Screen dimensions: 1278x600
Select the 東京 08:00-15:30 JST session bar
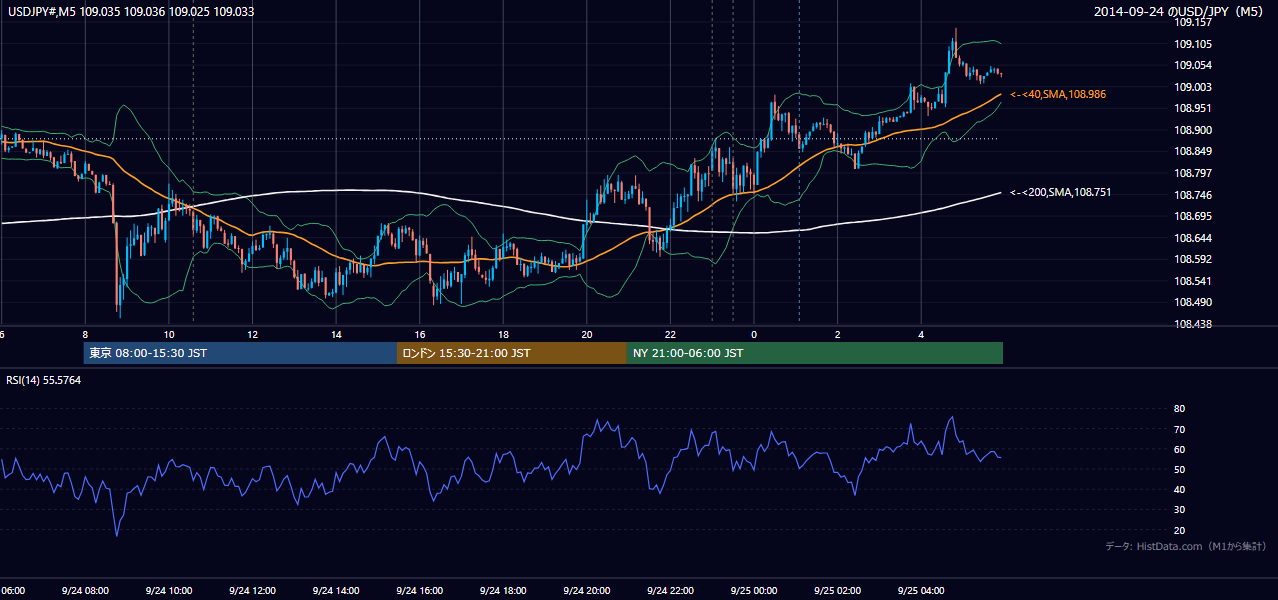[x=241, y=353]
